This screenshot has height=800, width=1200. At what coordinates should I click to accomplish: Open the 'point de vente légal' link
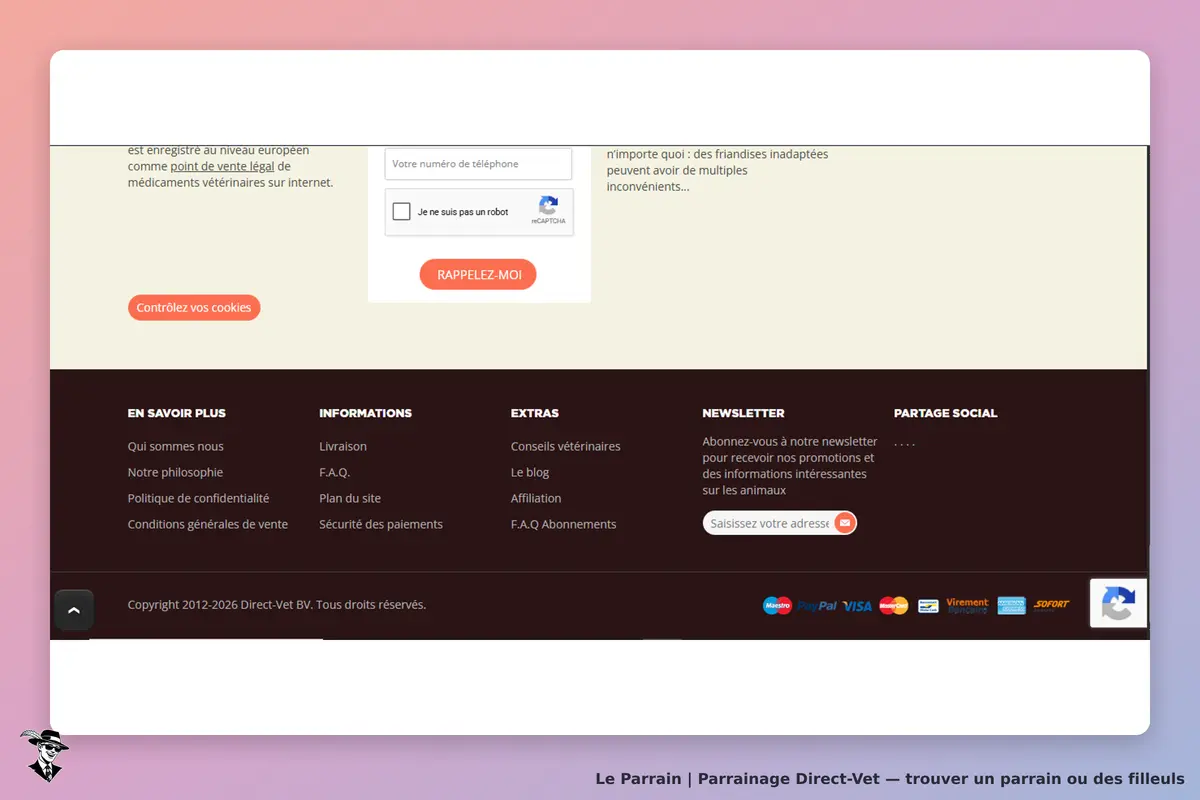coord(222,167)
